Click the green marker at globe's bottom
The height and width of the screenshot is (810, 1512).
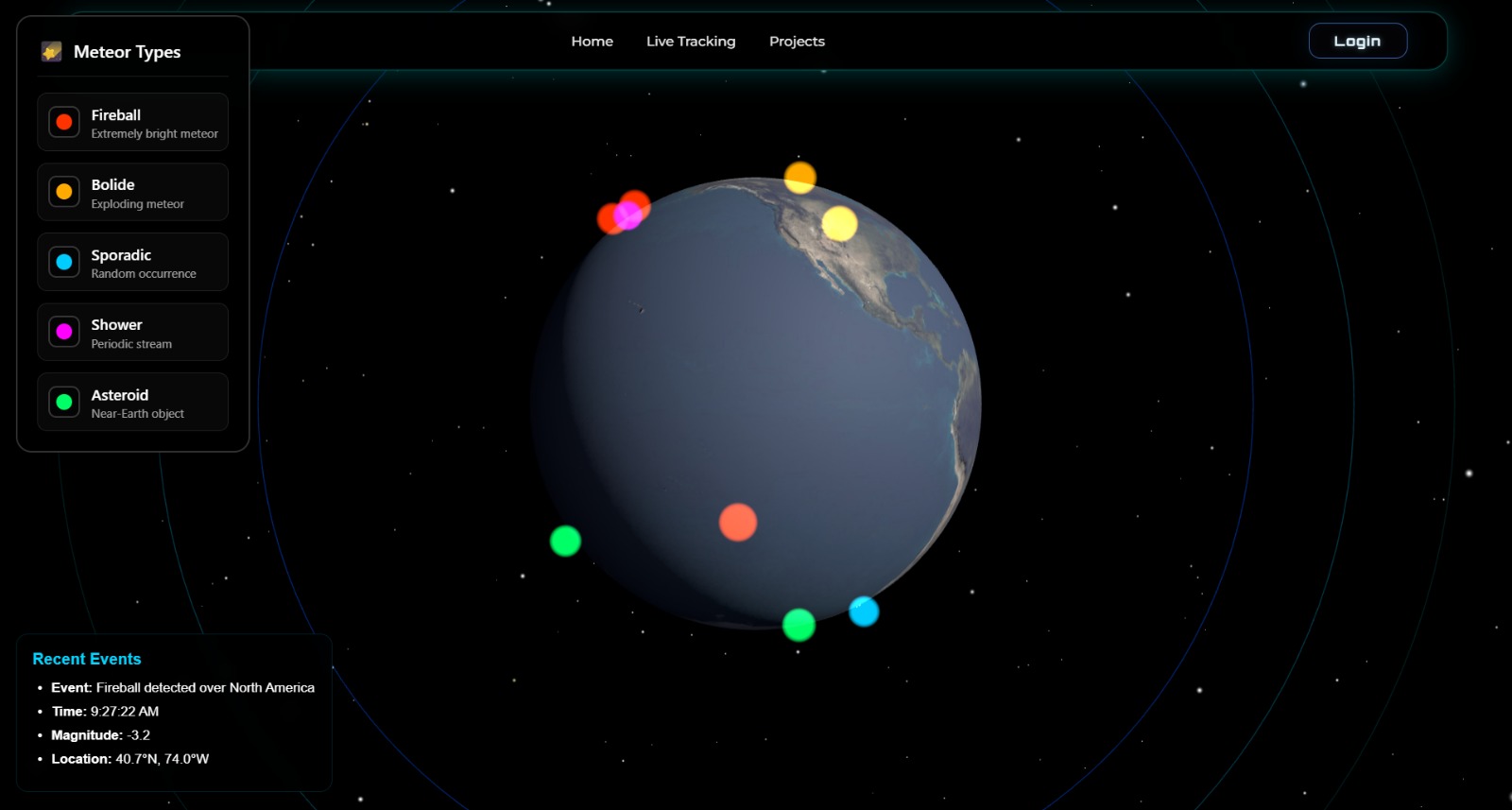(799, 625)
